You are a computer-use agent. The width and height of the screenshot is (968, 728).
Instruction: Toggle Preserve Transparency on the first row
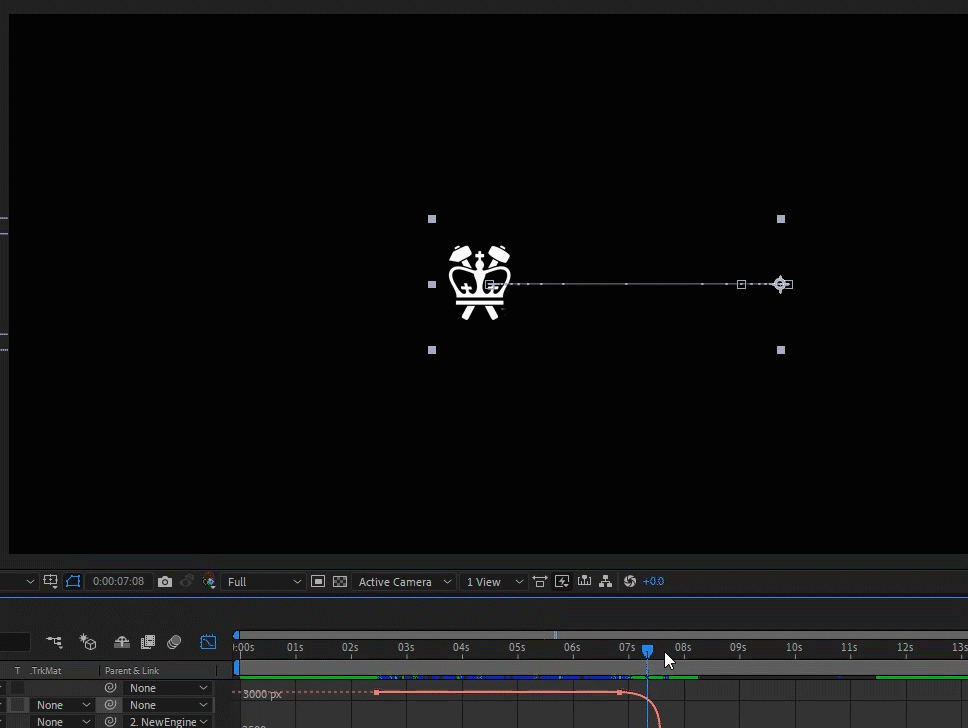[17, 688]
